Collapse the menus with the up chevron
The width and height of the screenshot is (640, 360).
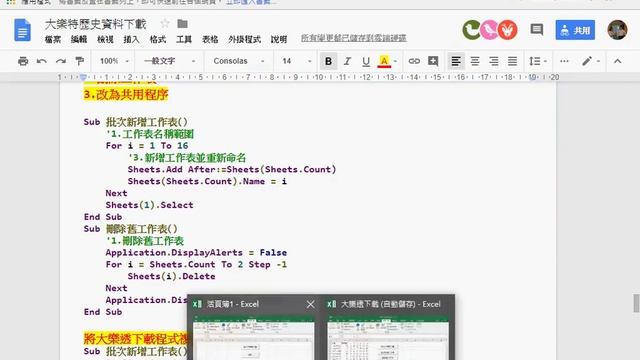click(618, 61)
